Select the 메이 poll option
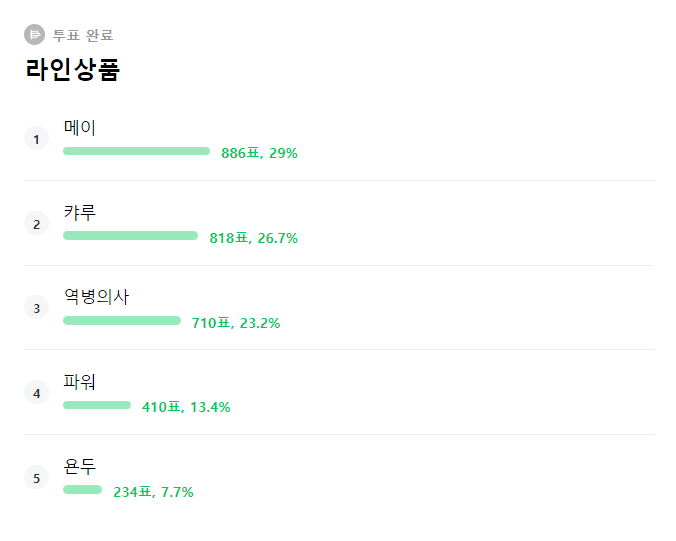The height and width of the screenshot is (541, 676). coord(80,128)
